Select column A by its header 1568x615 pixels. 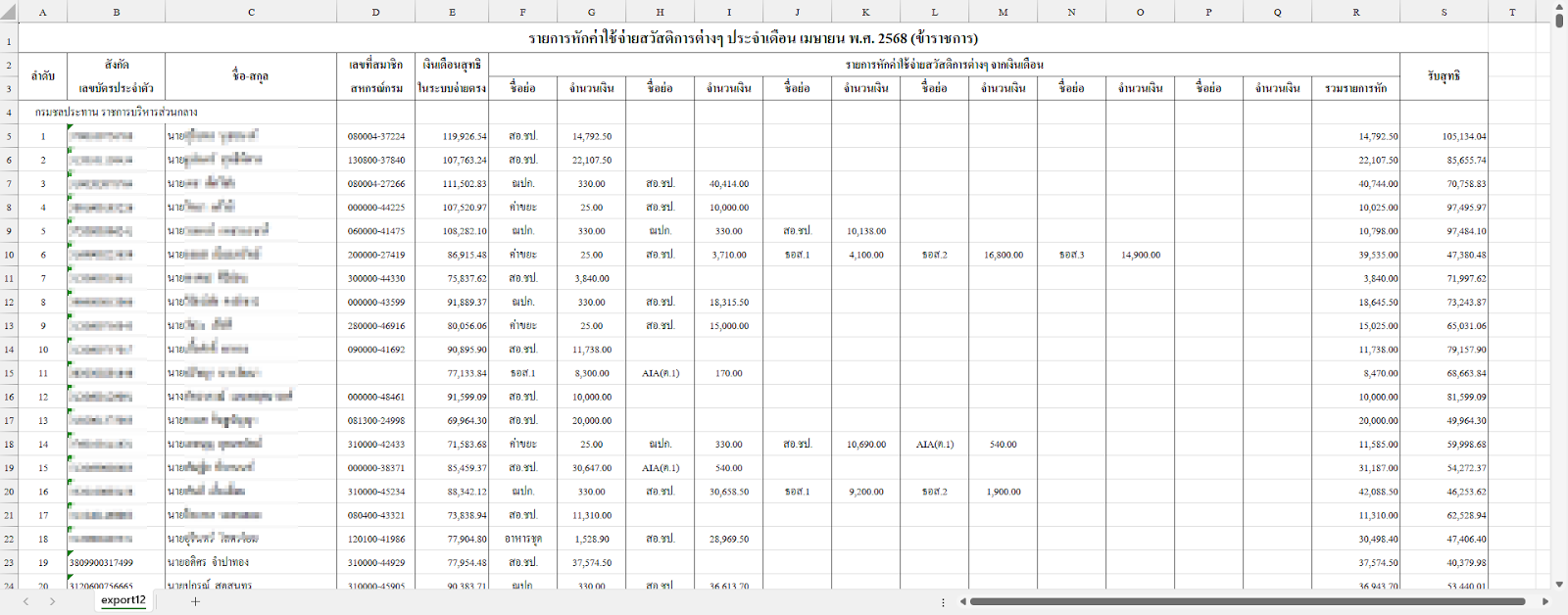point(43,12)
